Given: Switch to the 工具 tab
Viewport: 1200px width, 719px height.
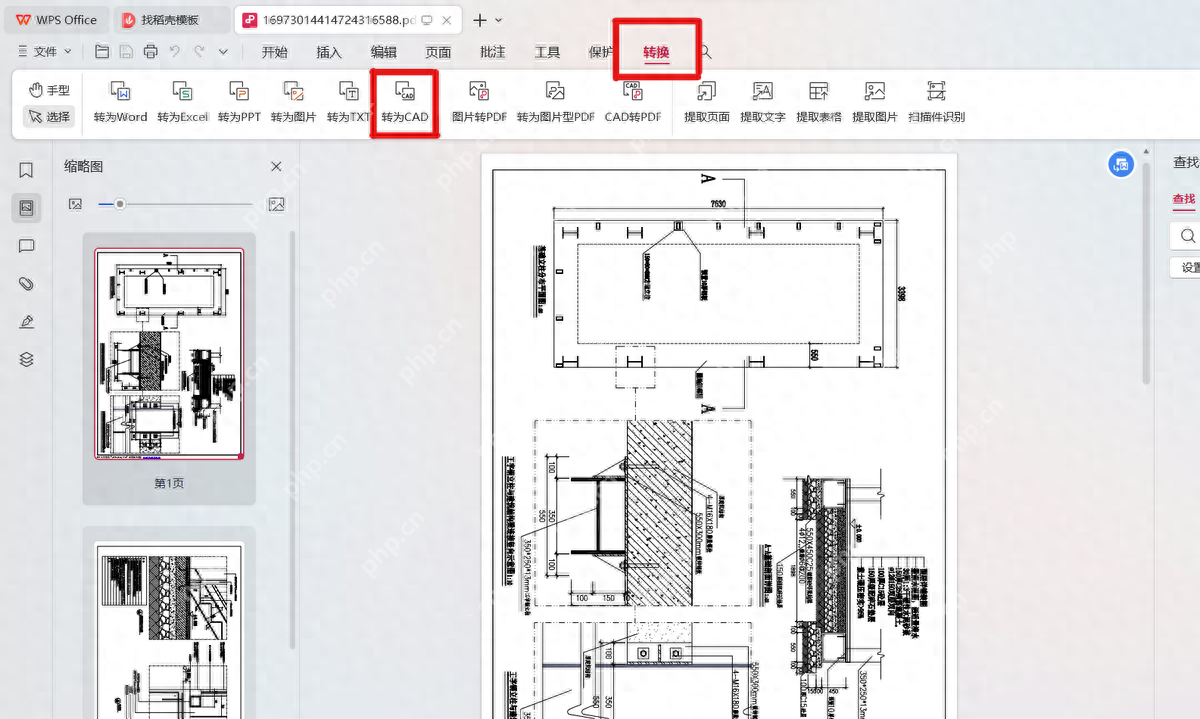Looking at the screenshot, I should [547, 52].
